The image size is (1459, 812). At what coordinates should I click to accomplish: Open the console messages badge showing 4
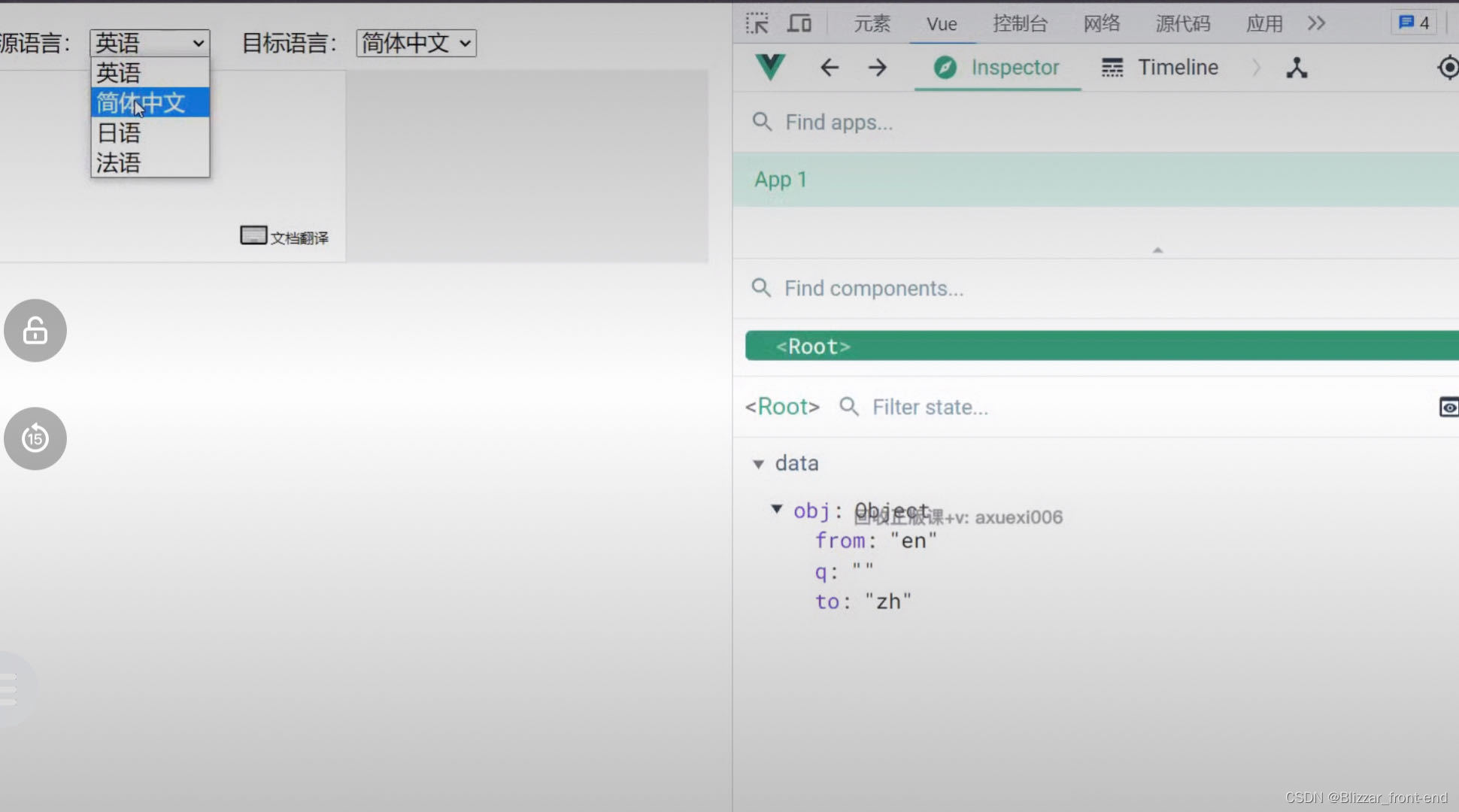tap(1414, 23)
